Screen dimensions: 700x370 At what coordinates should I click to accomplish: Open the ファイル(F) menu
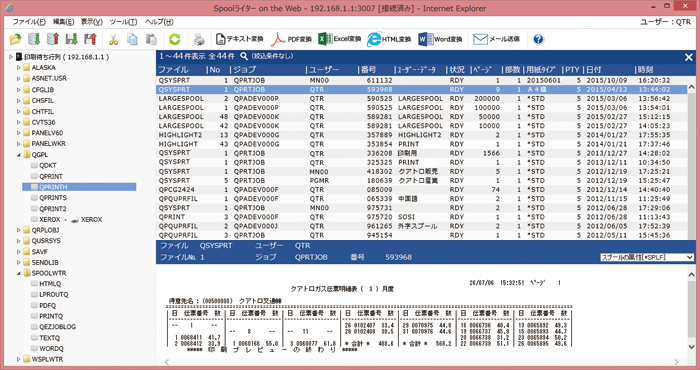click(29, 22)
